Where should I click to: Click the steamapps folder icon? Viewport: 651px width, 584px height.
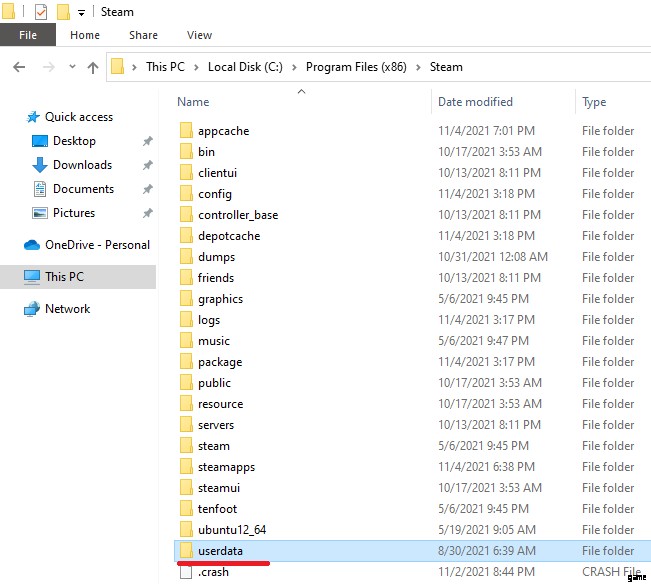(x=185, y=467)
